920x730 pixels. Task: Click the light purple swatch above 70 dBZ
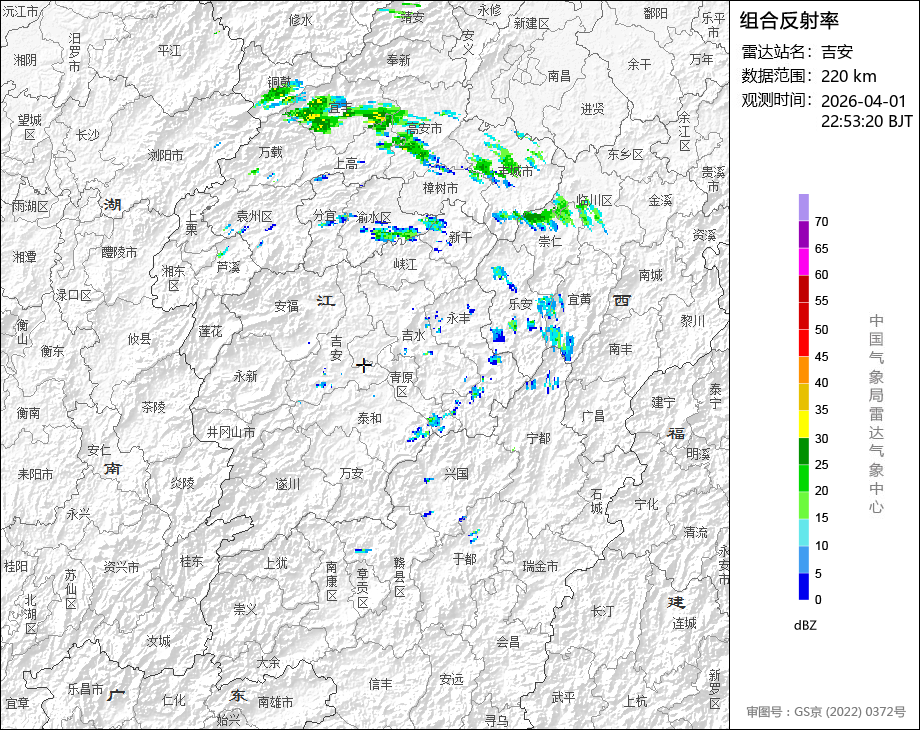tap(804, 207)
